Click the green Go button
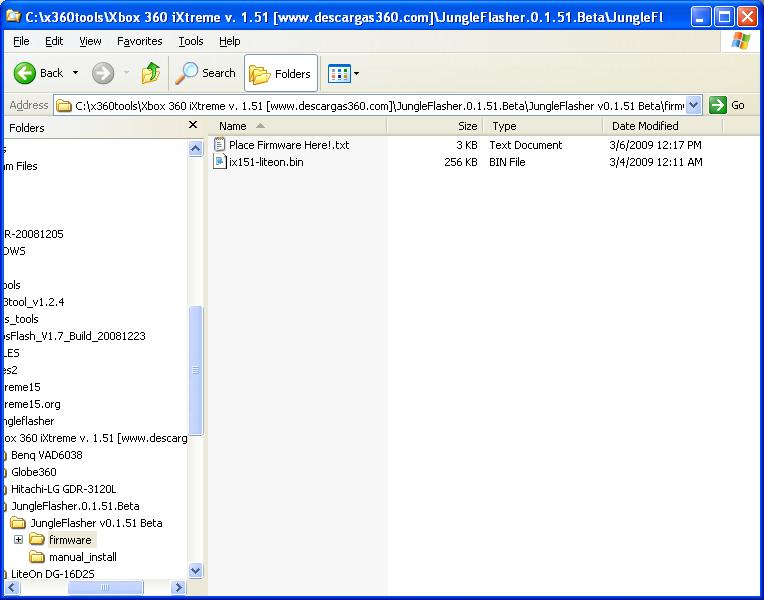 click(x=727, y=105)
